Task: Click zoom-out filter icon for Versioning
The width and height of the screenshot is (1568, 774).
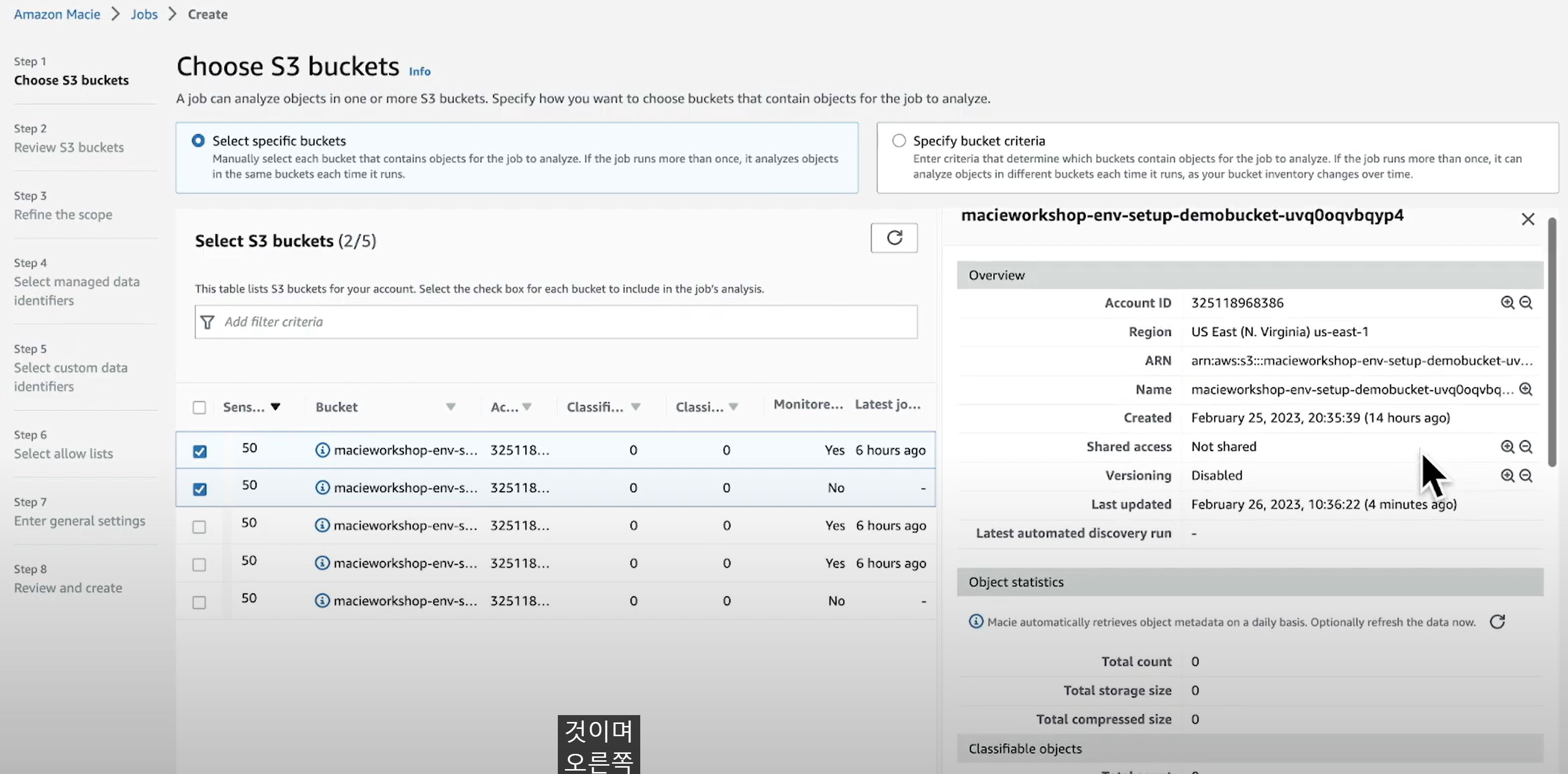Action: pyautogui.click(x=1525, y=476)
